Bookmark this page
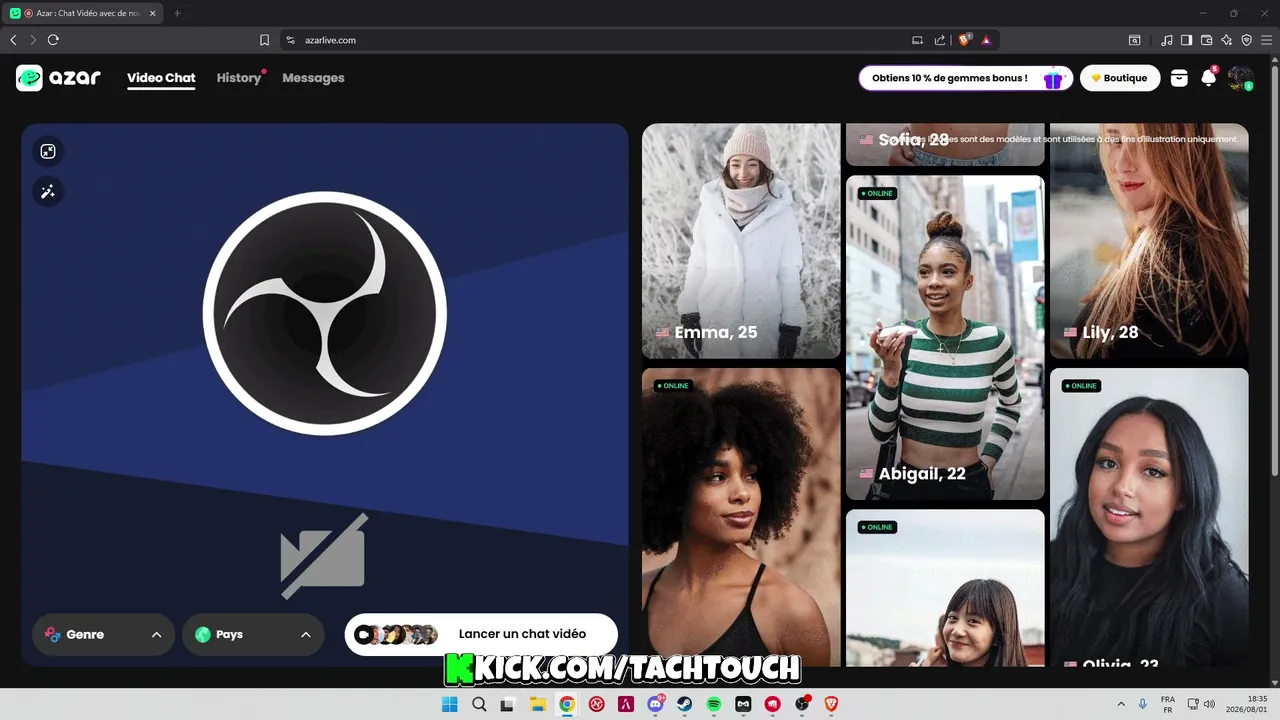 (x=264, y=40)
